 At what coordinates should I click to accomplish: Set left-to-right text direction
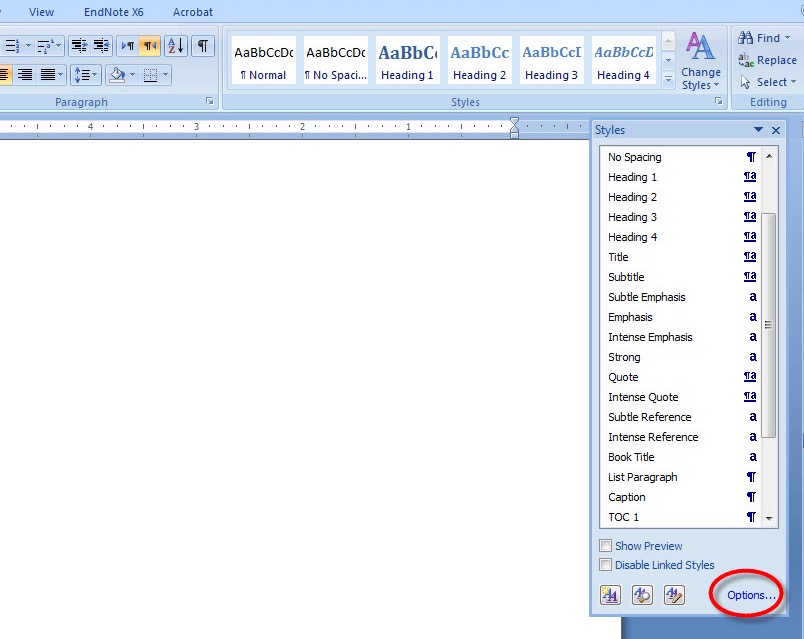(x=128, y=46)
